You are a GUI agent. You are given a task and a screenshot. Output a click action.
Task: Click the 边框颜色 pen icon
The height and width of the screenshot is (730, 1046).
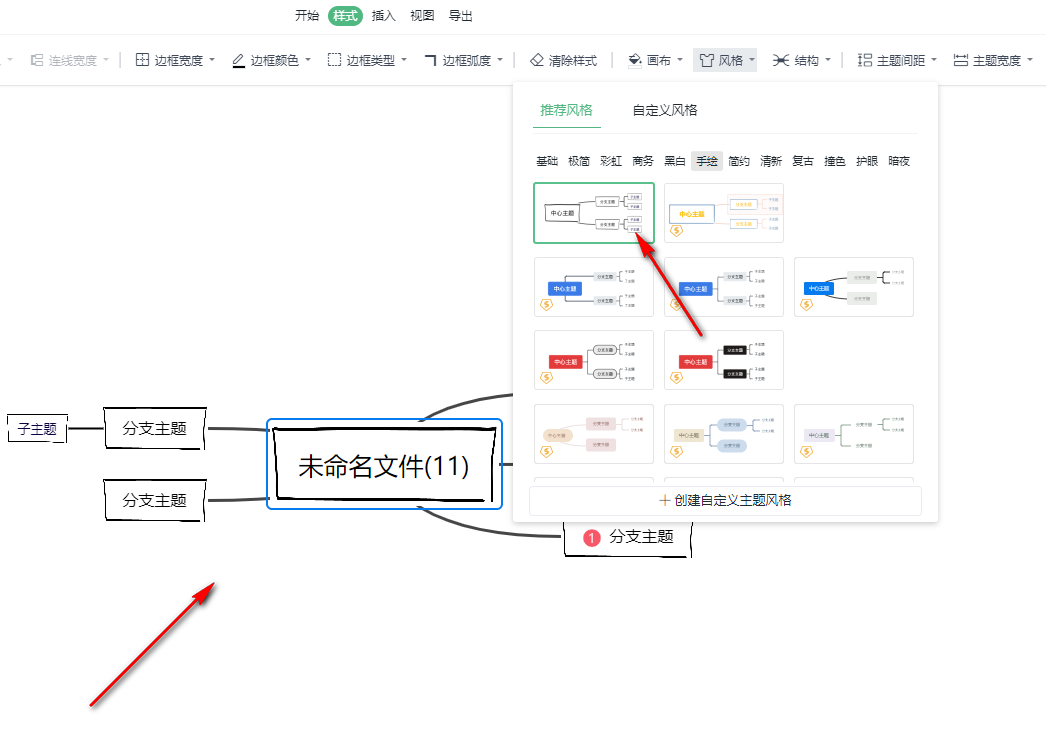click(238, 61)
